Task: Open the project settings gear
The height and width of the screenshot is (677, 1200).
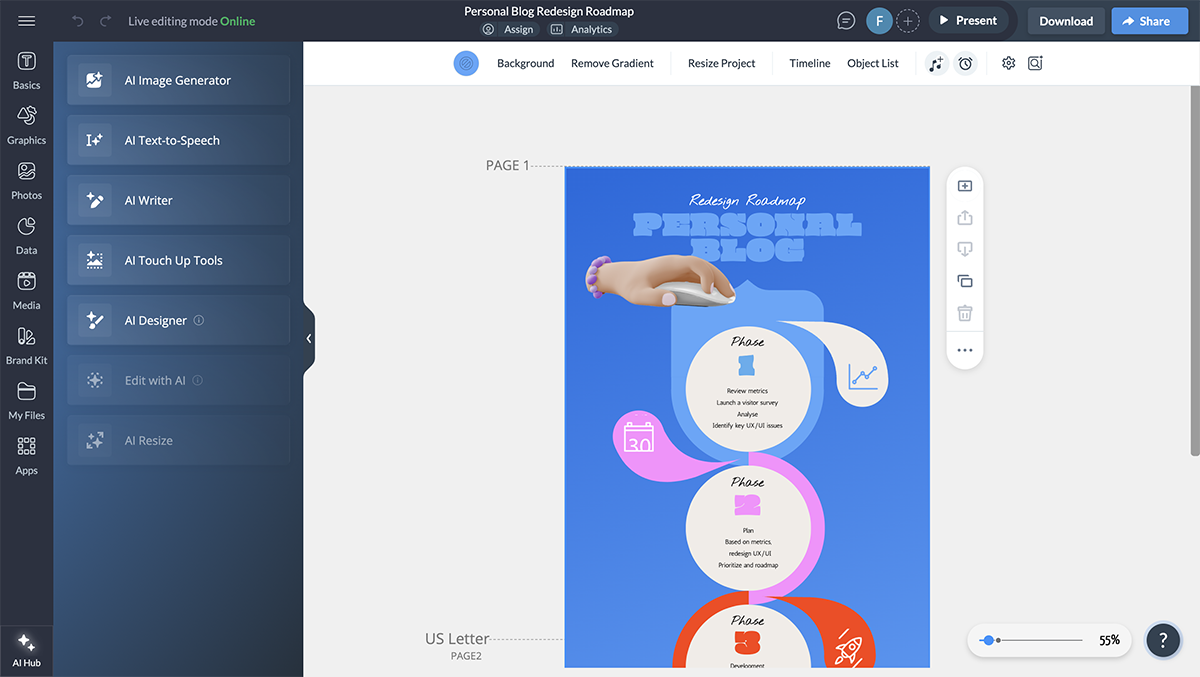Action: click(1008, 62)
